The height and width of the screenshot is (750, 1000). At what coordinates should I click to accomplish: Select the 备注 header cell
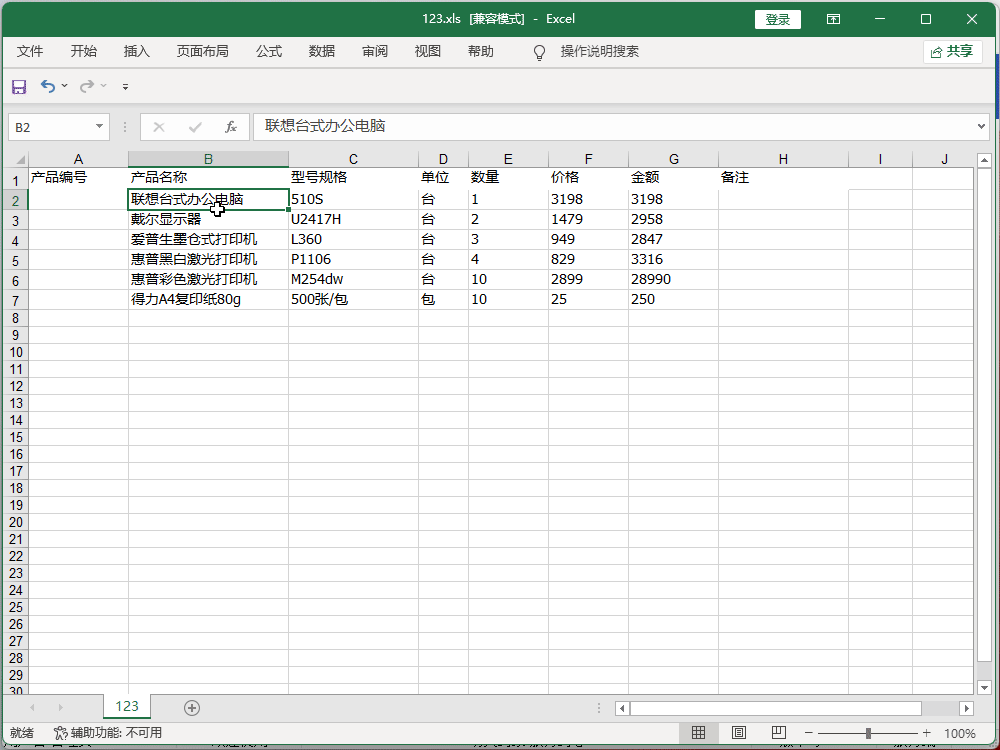[783, 177]
